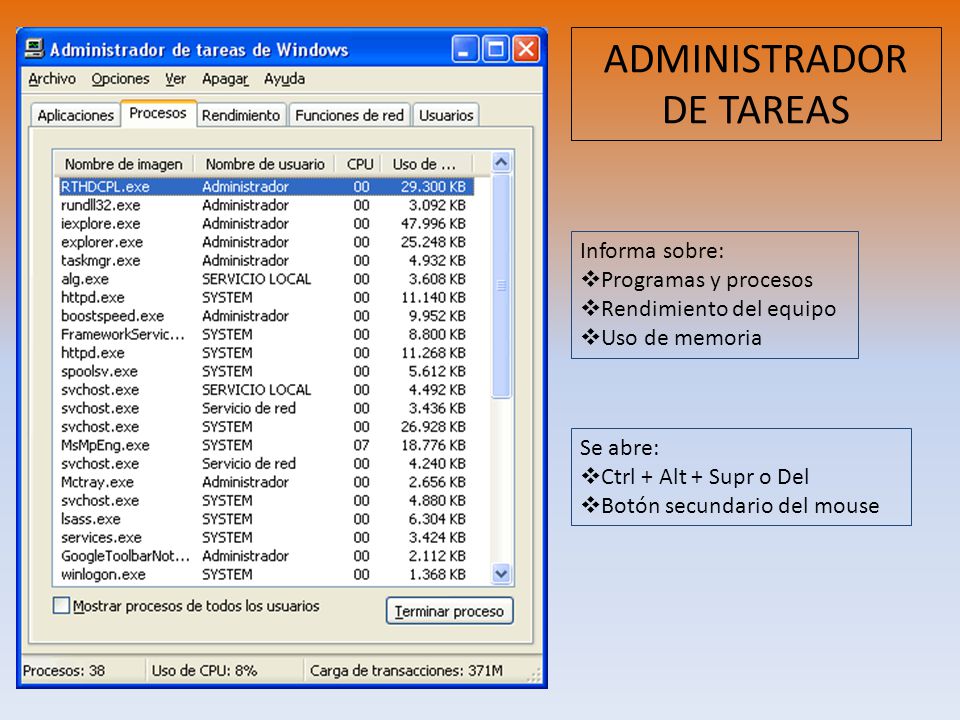Click the Informa sobre: heading

coord(652,250)
